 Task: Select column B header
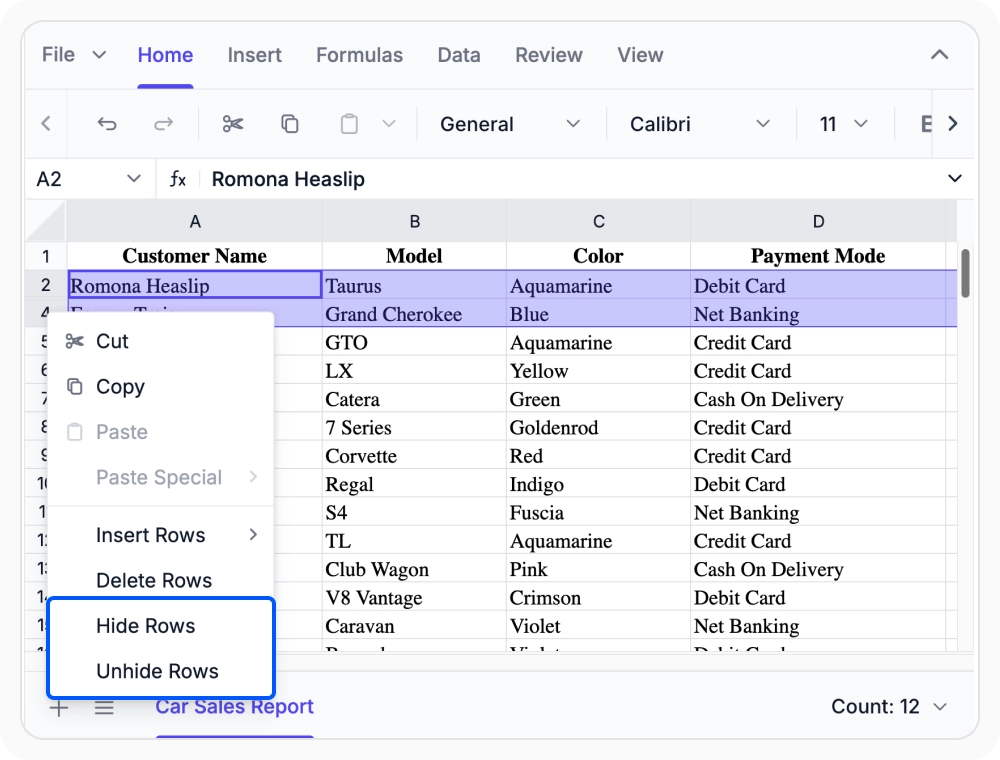coord(415,221)
